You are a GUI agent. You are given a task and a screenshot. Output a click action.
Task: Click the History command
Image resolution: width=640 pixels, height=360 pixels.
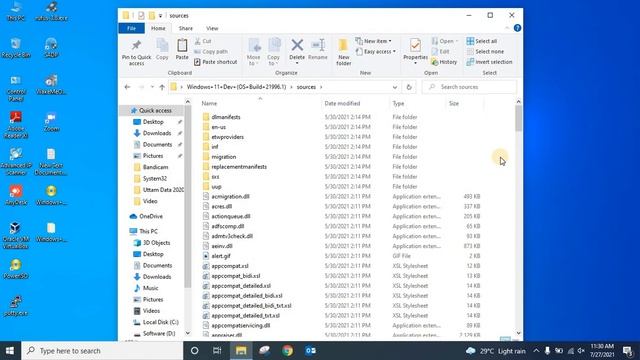coord(444,62)
